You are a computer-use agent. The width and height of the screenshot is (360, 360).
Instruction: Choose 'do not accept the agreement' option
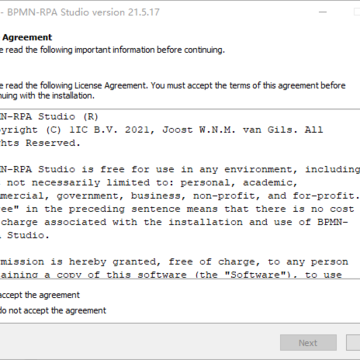[53, 311]
